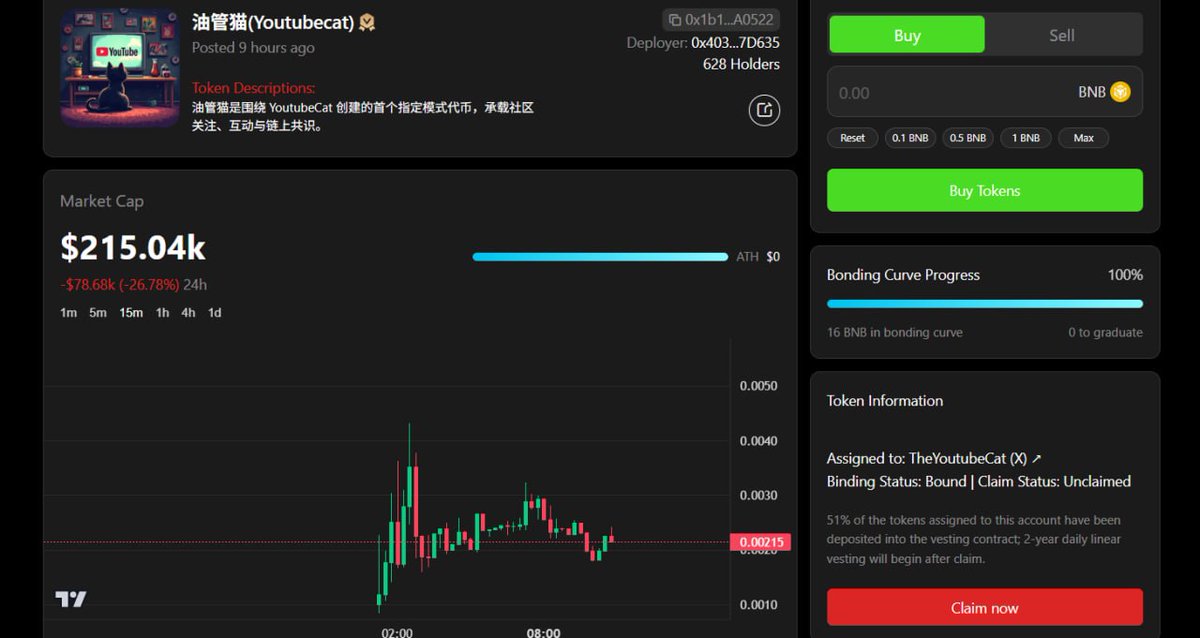Click the Max amount button
The image size is (1200, 638).
coord(1084,138)
